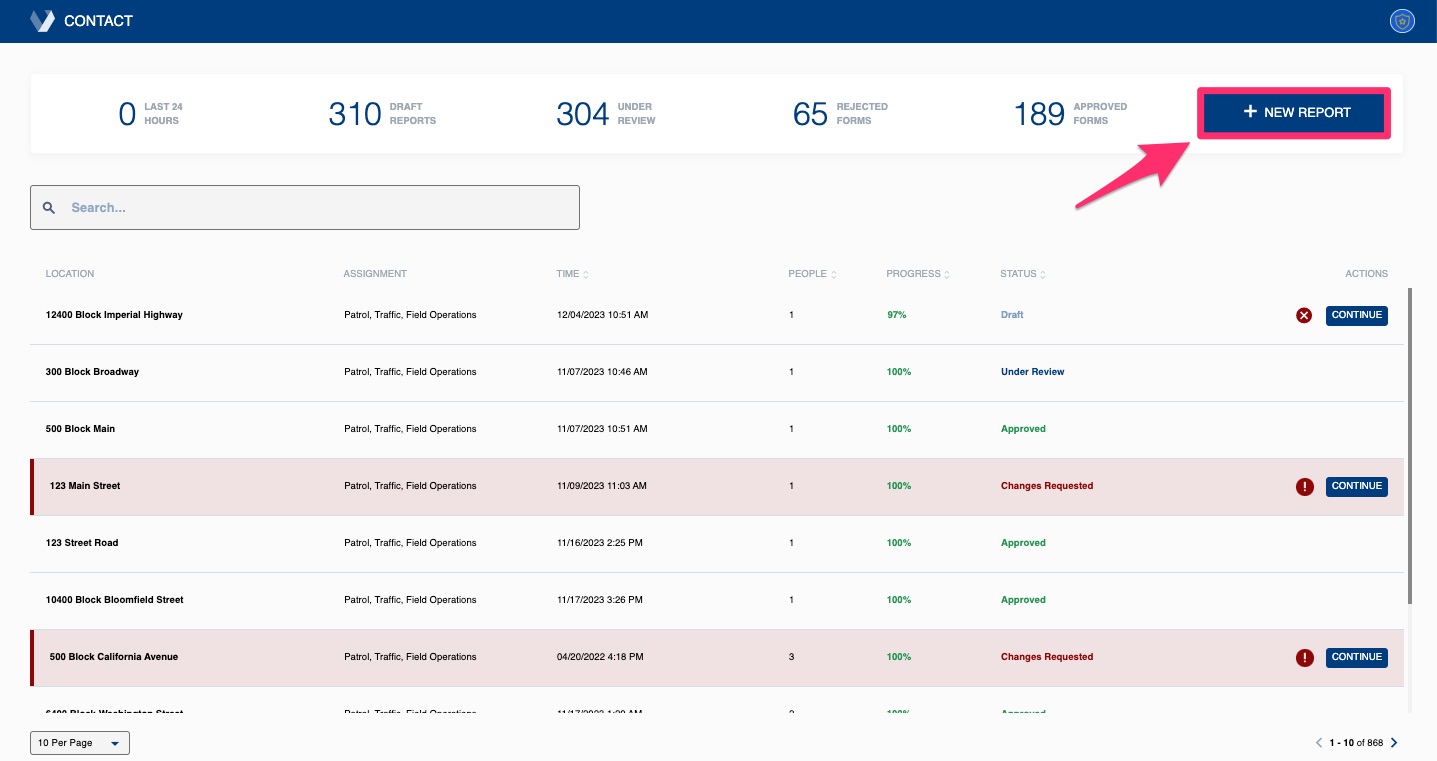Toggle sorting on the PEOPLE column
Viewport: 1437px width, 761px height.
[x=833, y=273]
